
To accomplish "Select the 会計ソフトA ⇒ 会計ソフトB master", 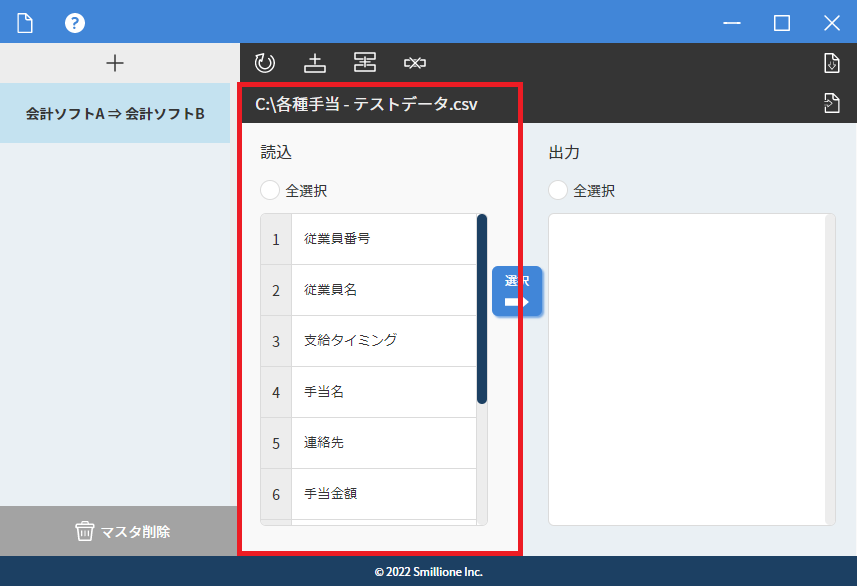I will (115, 113).
